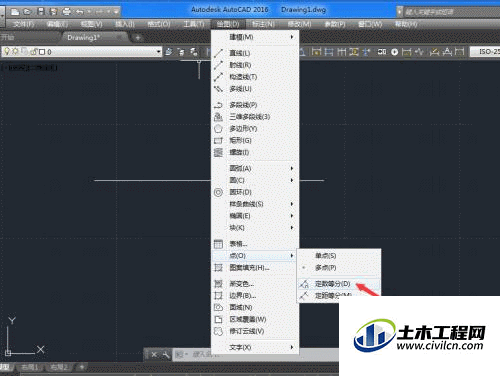
Task: Open the ISO-25 dimension style box
Action: pos(485,52)
